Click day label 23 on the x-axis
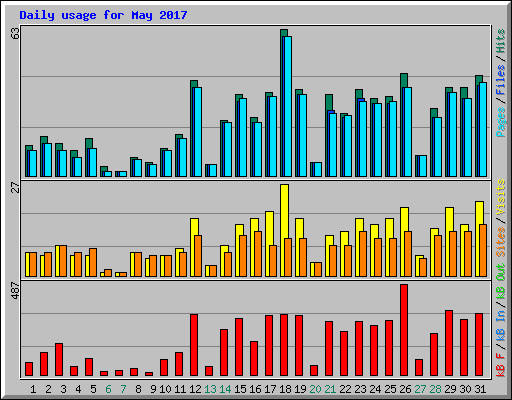Screen dimensions: 512x400 click(360, 389)
